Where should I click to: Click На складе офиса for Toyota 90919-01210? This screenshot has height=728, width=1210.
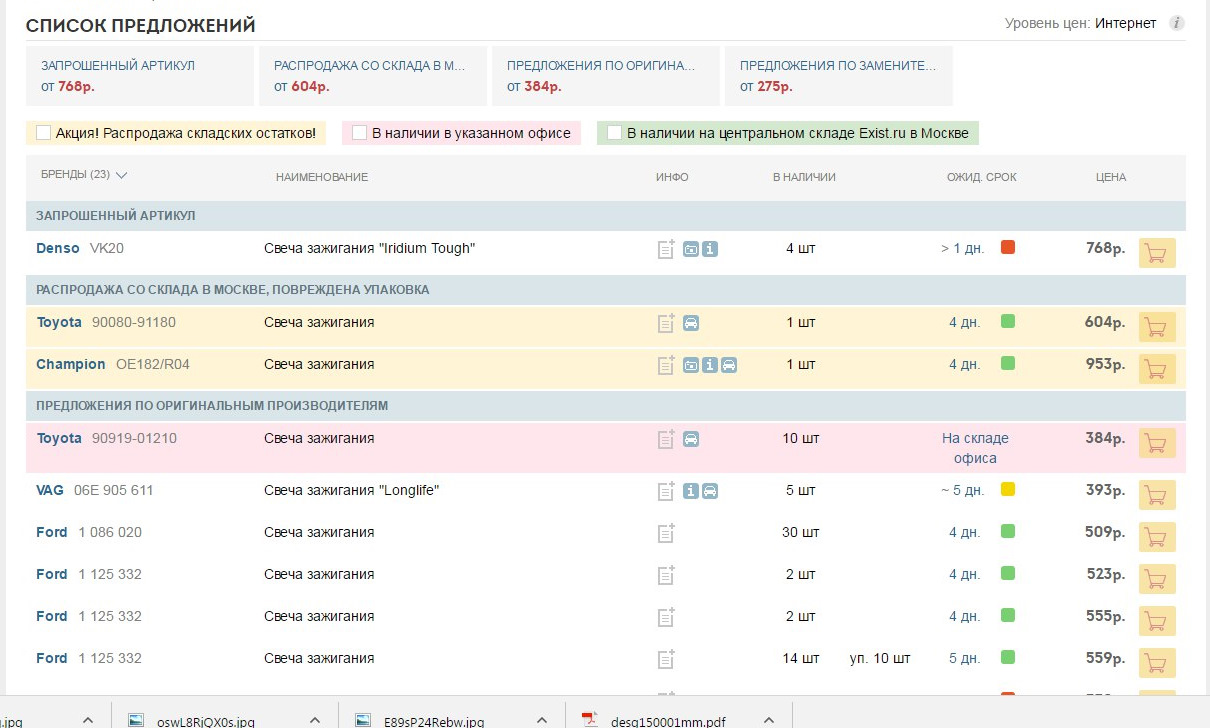click(975, 448)
